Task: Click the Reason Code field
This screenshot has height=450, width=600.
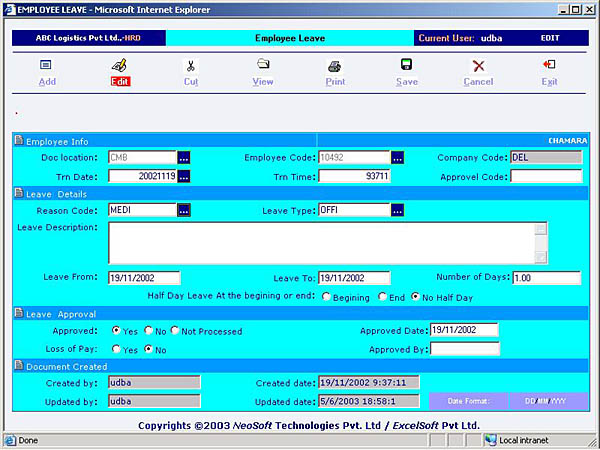Action: [142, 210]
